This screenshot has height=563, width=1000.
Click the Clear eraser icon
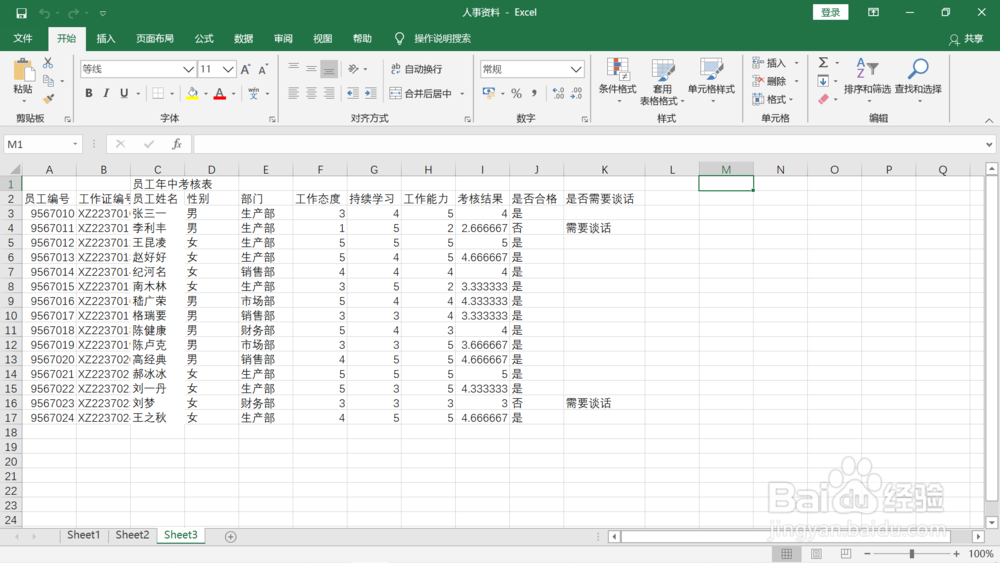pyautogui.click(x=823, y=99)
